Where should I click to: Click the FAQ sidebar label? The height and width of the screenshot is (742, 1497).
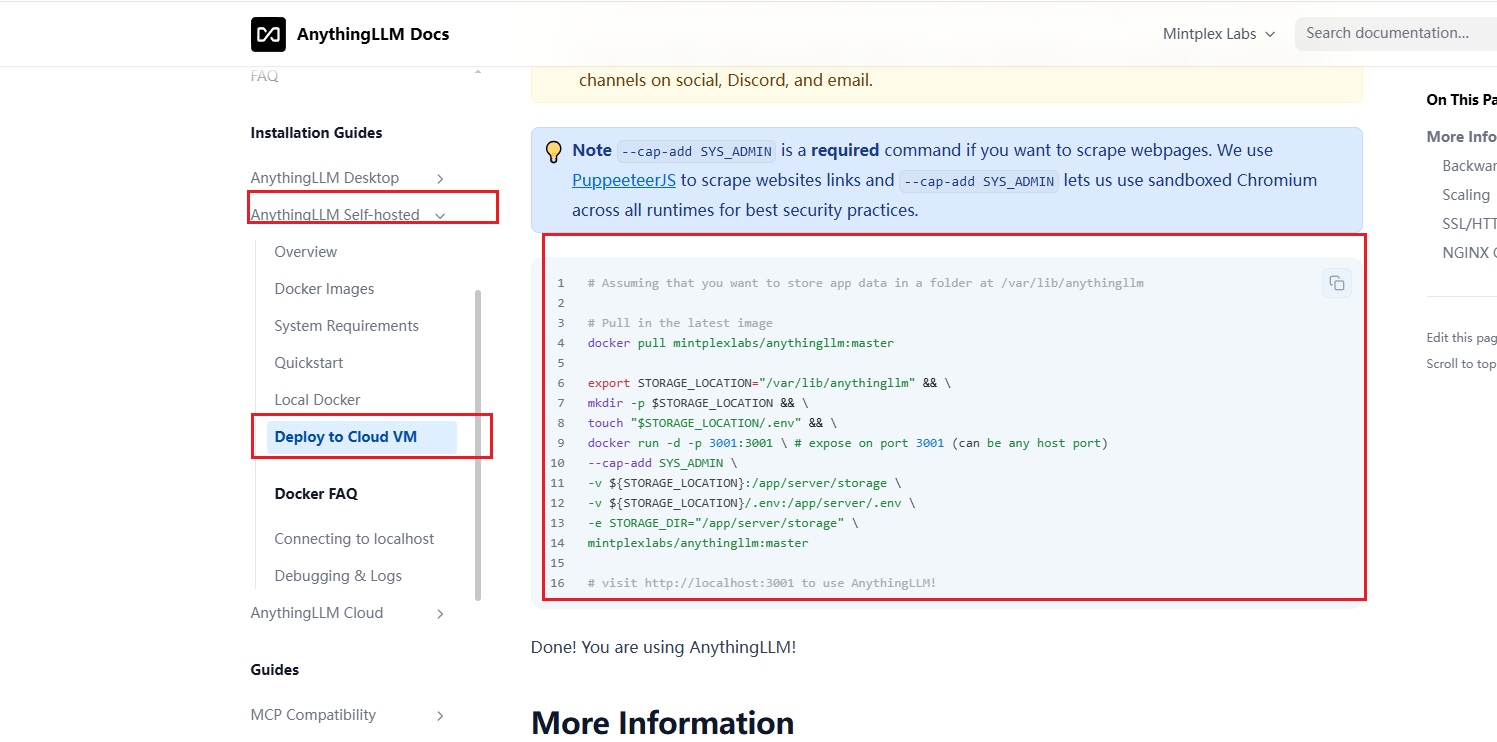click(264, 76)
